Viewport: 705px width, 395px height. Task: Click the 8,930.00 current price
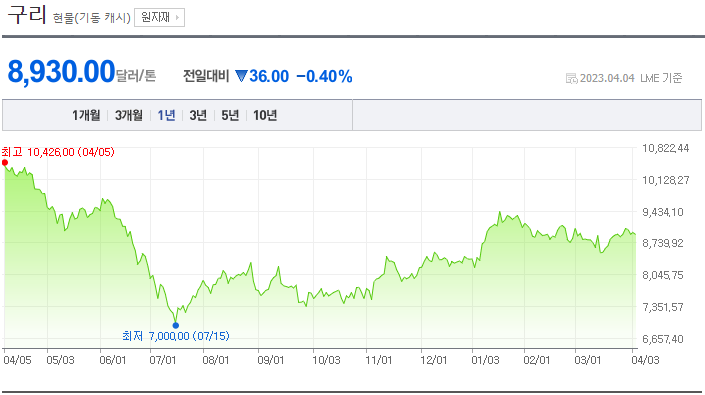pos(62,72)
